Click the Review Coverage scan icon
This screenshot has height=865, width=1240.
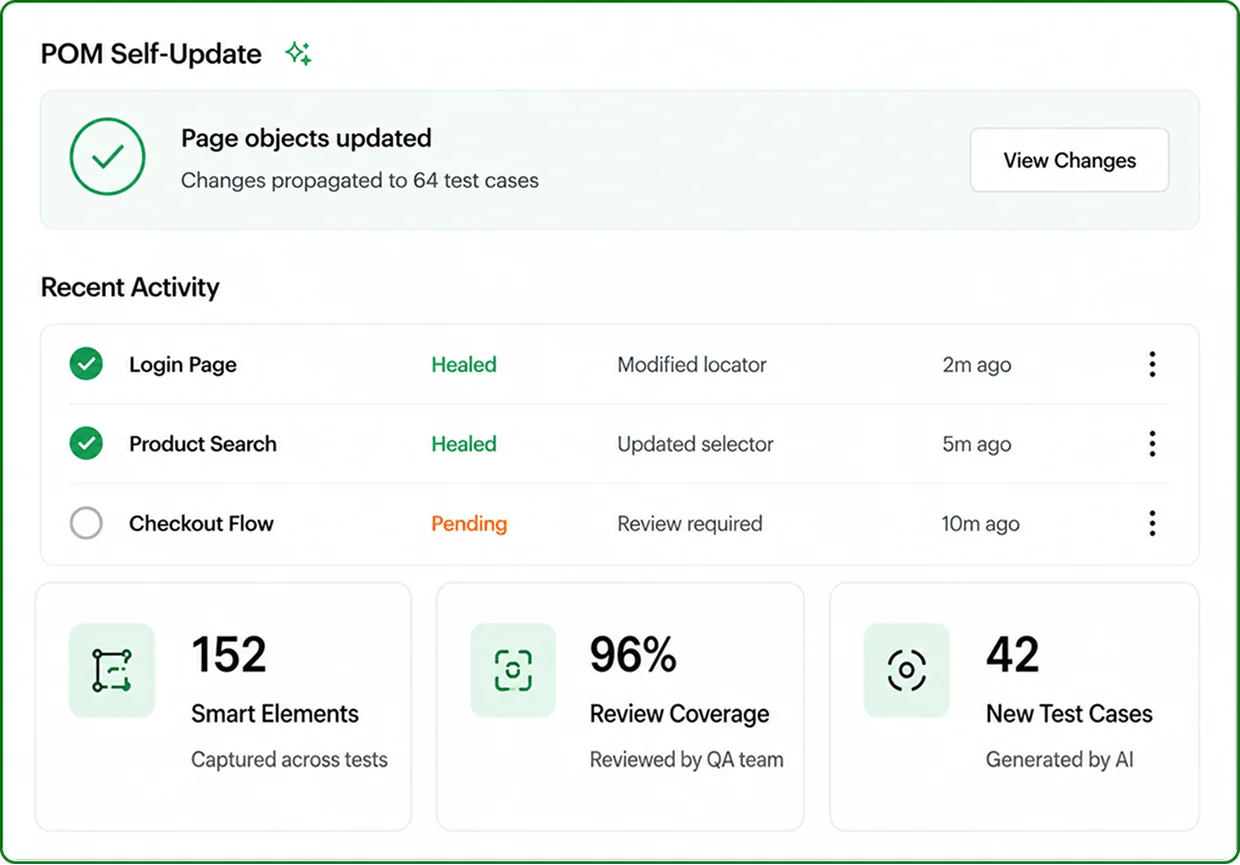(513, 670)
